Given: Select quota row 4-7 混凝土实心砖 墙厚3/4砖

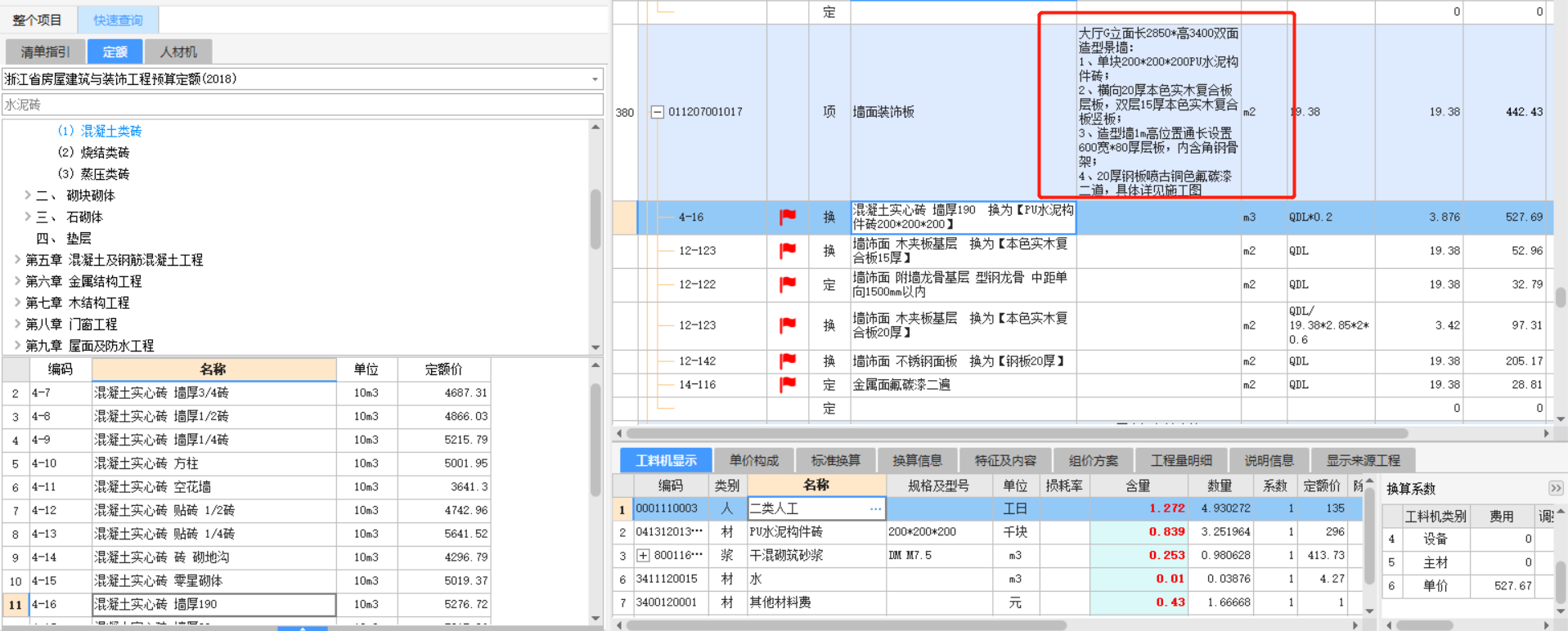Looking at the screenshot, I should [247, 392].
